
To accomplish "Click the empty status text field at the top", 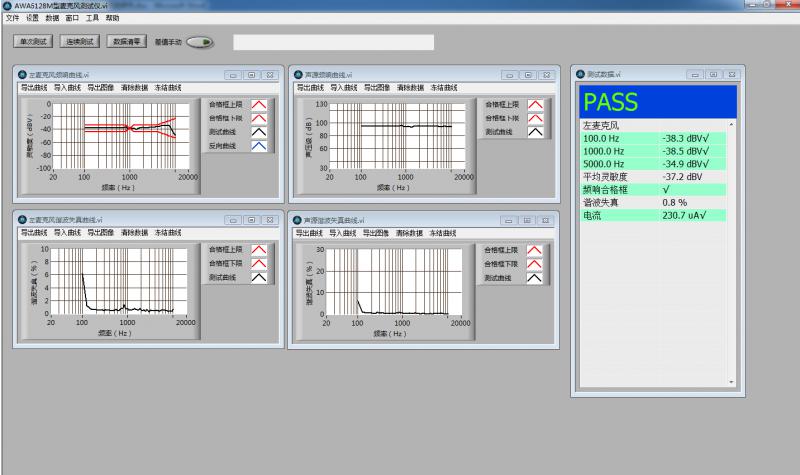I will coord(333,42).
